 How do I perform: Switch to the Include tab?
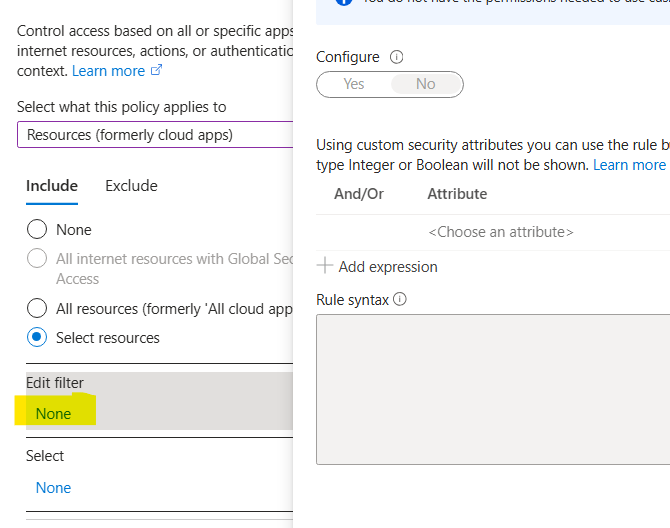point(52,186)
